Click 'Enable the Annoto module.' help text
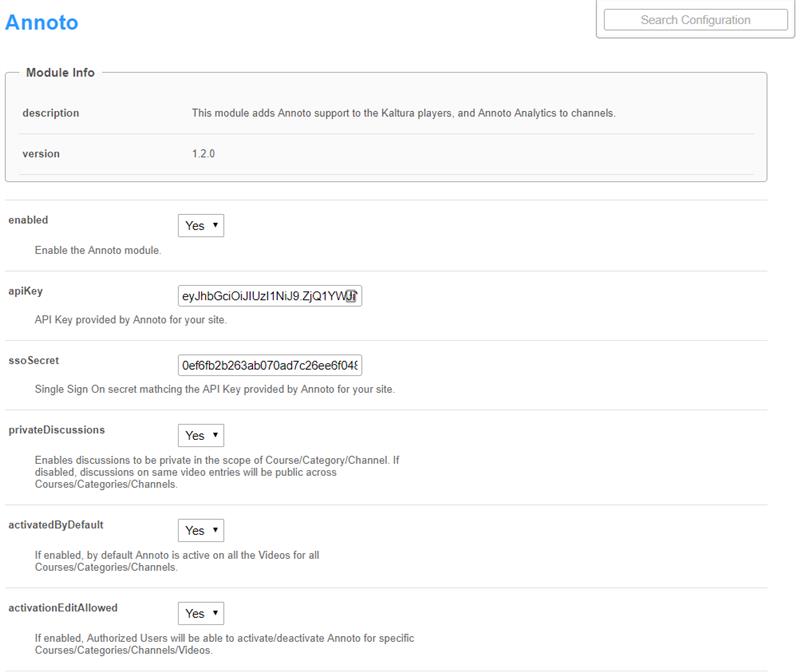 (98, 250)
